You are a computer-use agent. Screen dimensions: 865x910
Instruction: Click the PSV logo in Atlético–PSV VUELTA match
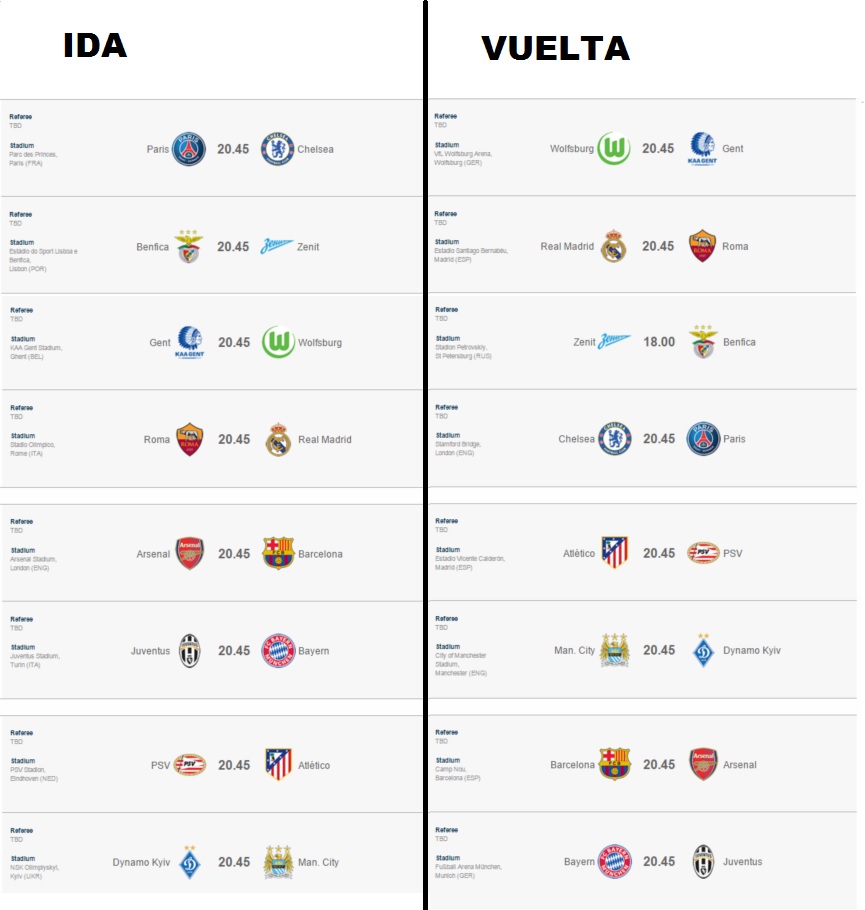click(x=703, y=553)
